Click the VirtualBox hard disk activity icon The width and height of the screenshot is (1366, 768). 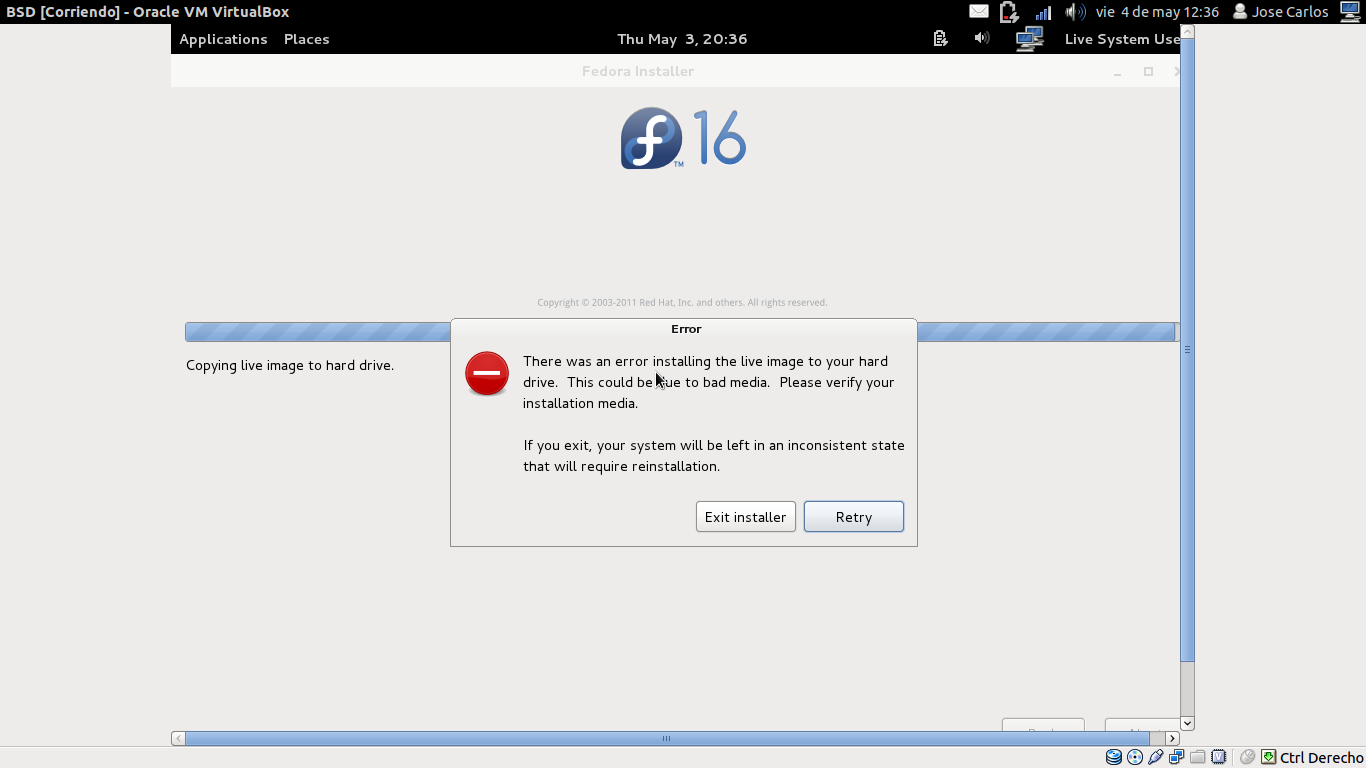point(1113,757)
